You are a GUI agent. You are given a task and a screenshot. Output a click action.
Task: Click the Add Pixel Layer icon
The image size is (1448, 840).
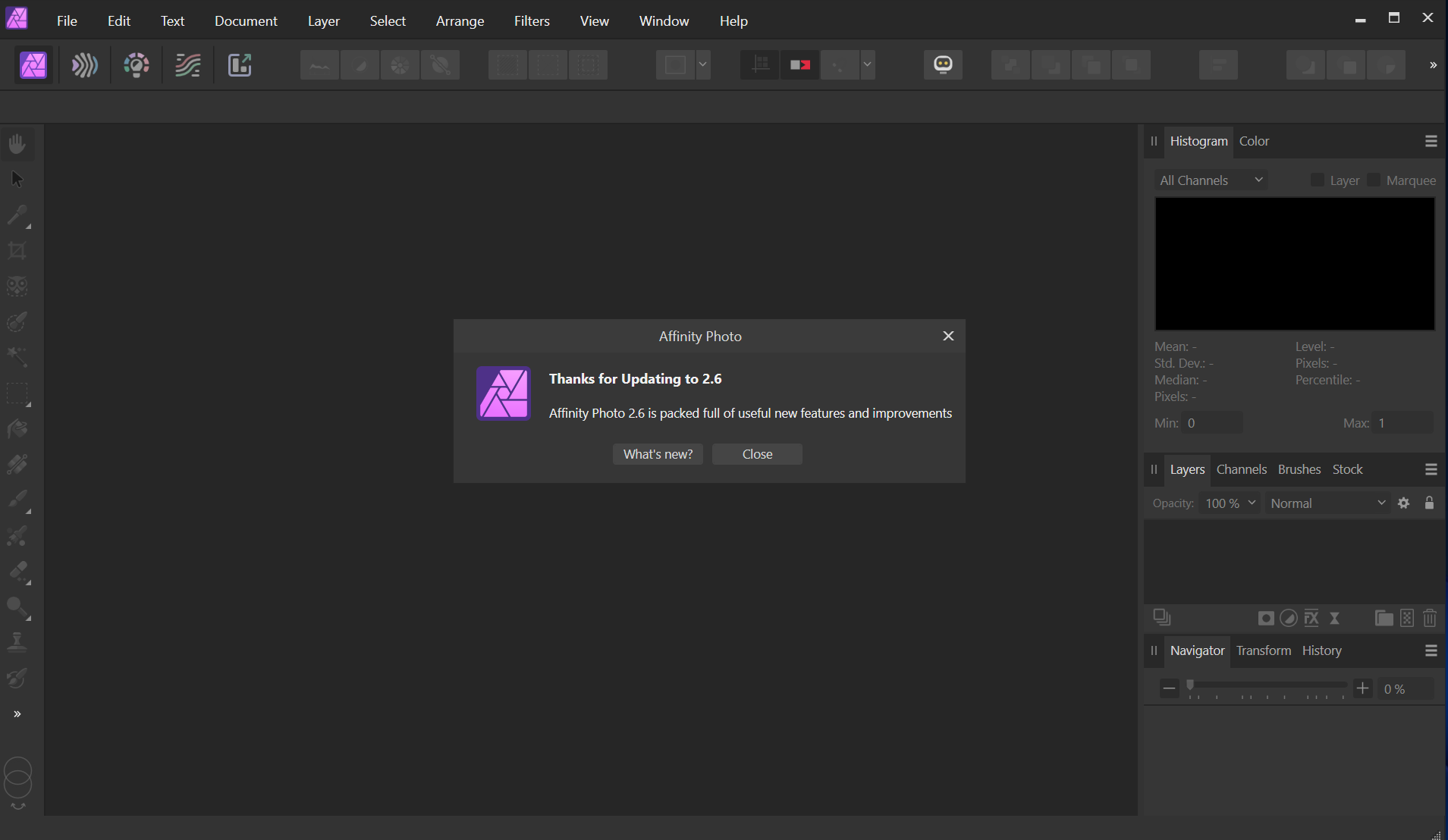1407,619
